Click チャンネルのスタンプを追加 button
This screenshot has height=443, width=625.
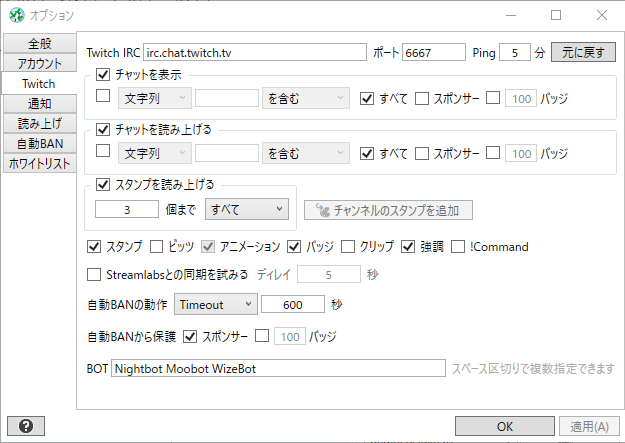tap(388, 210)
